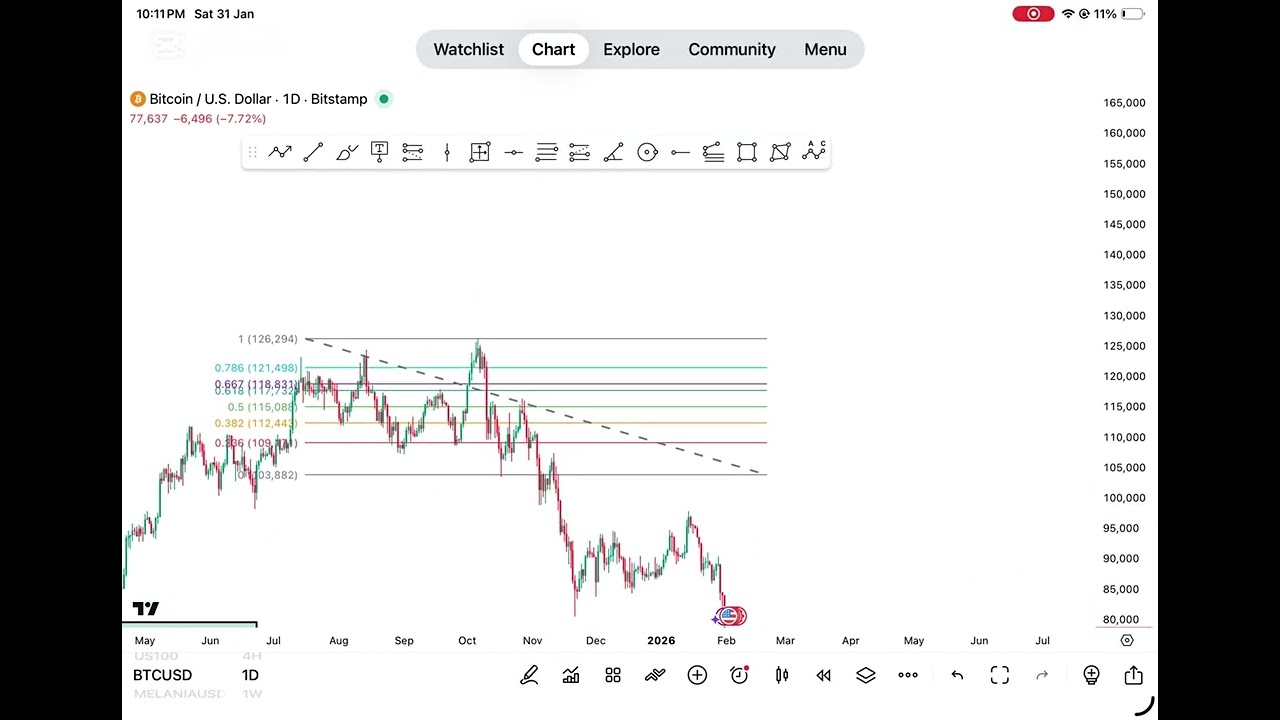Open the Menu tab
The width and height of the screenshot is (1280, 720).
pos(825,49)
